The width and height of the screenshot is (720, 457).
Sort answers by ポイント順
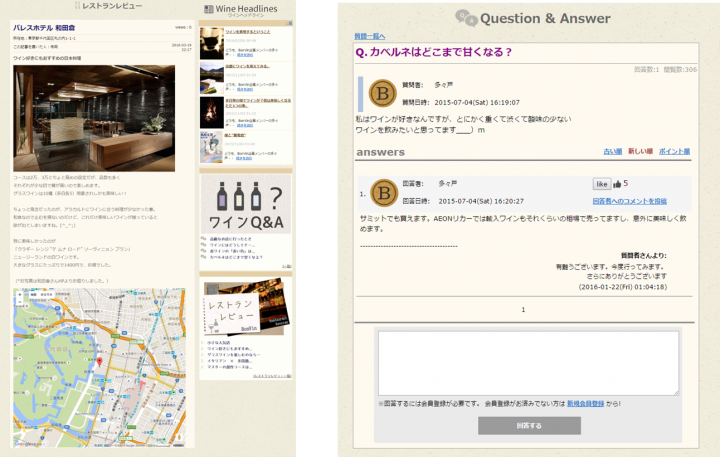tap(674, 152)
